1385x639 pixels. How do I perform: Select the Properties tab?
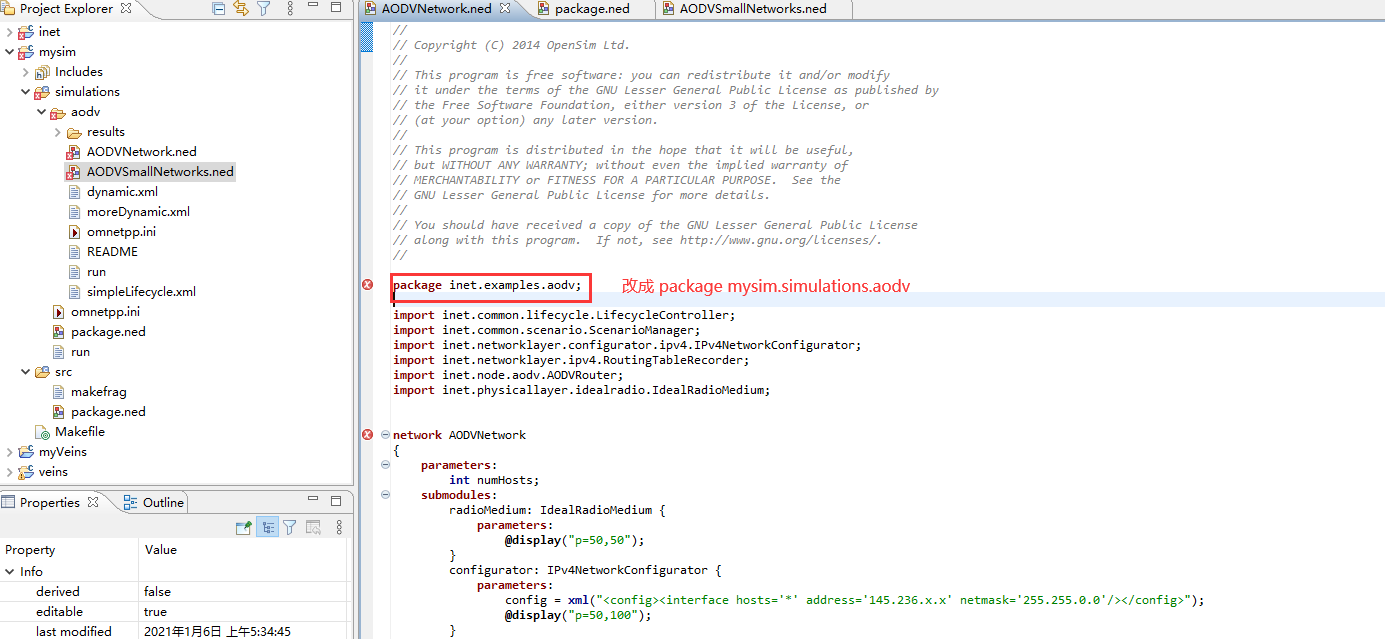tap(49, 502)
